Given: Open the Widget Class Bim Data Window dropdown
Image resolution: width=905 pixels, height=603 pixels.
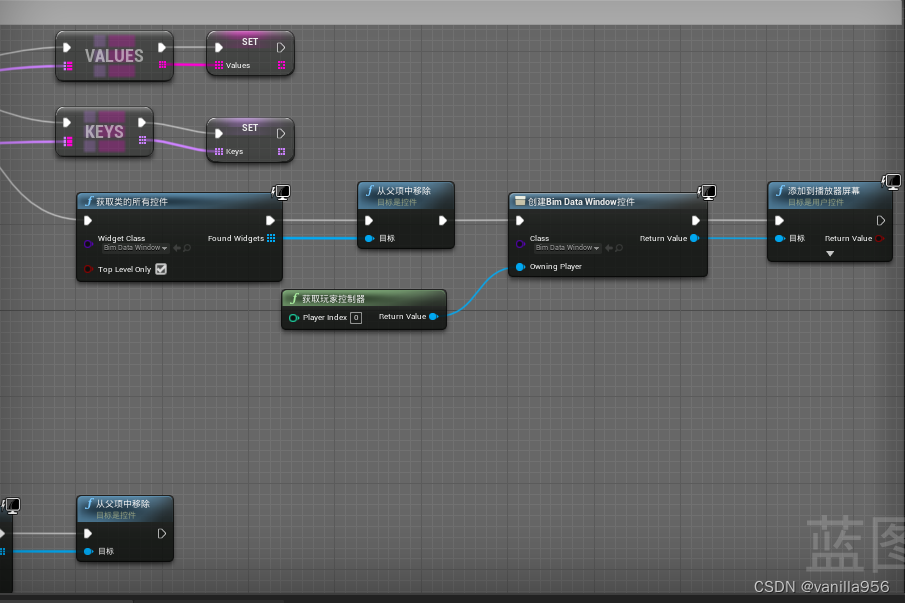Looking at the screenshot, I should [x=134, y=248].
